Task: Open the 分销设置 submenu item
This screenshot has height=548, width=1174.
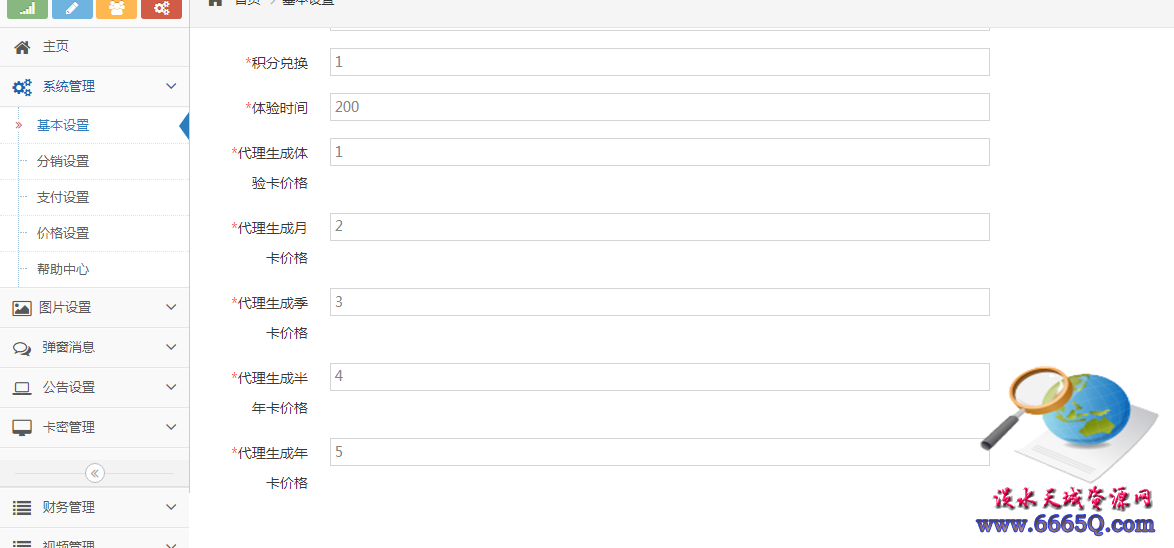Action: (x=63, y=162)
